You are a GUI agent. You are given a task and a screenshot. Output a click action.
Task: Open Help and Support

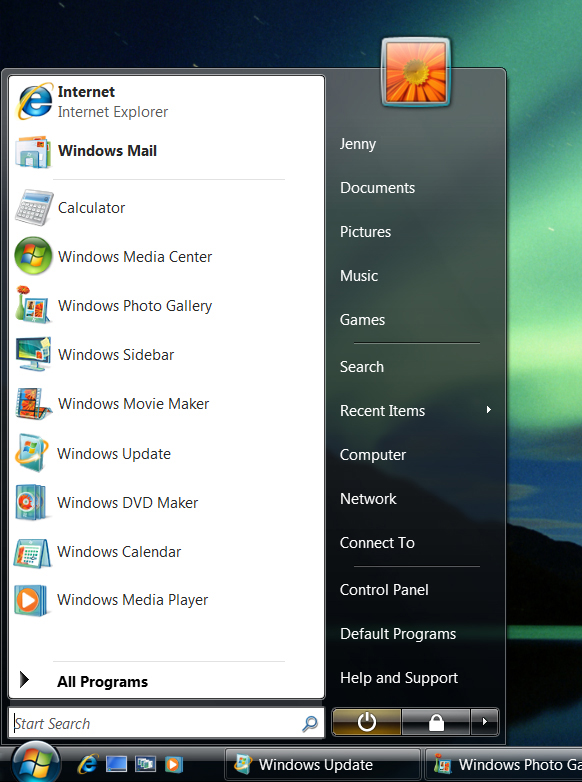[x=399, y=677]
